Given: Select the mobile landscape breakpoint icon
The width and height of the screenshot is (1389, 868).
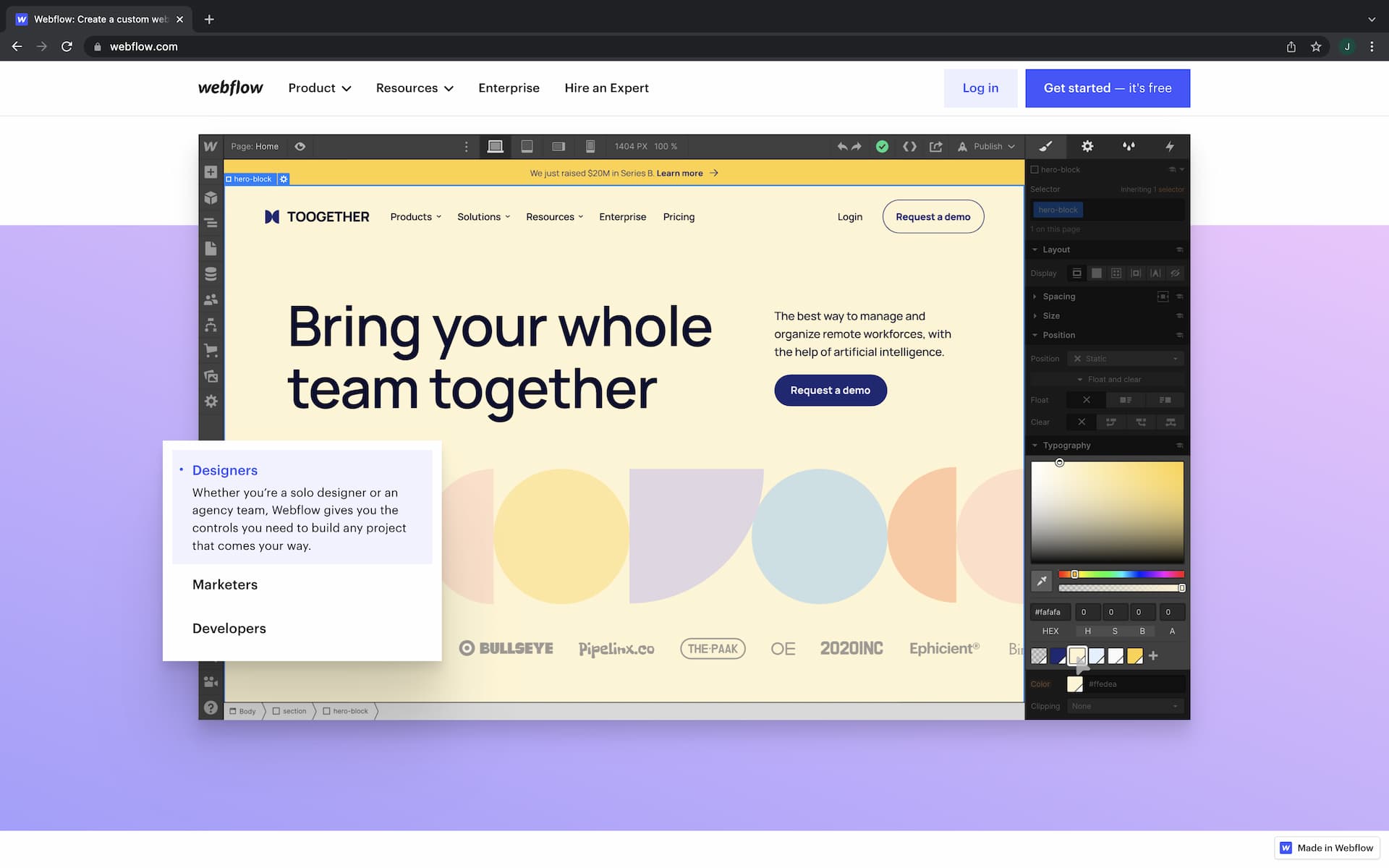Looking at the screenshot, I should click(x=558, y=146).
